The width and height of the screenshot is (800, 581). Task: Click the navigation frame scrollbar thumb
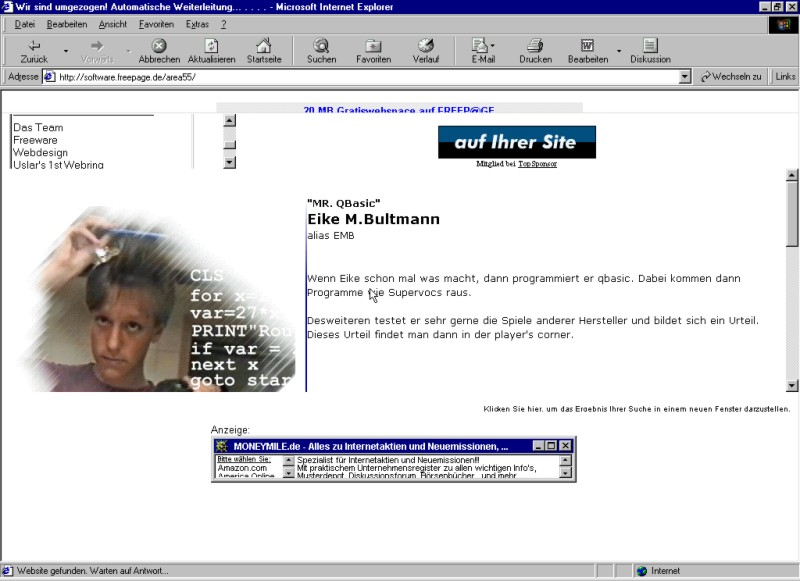click(x=230, y=145)
